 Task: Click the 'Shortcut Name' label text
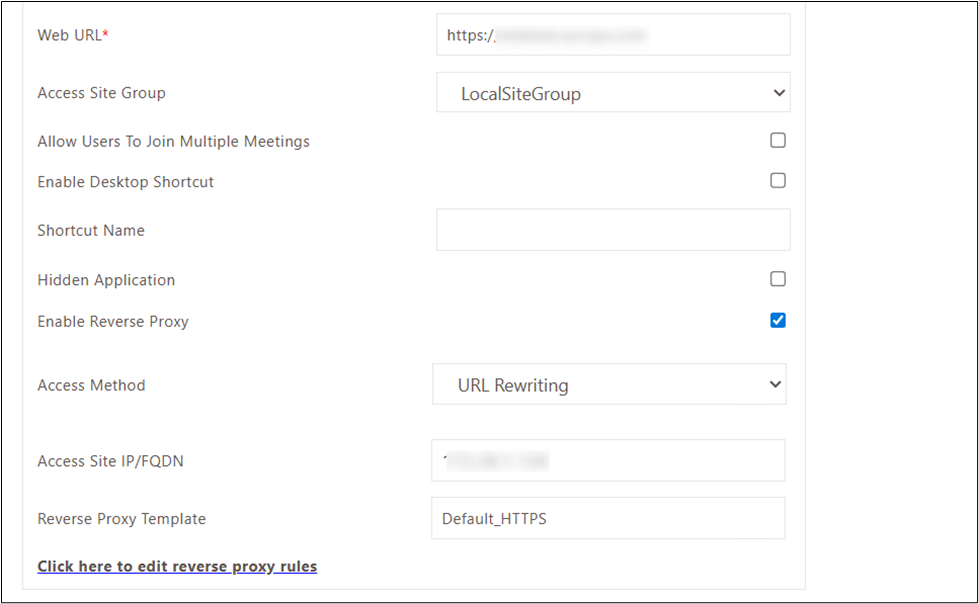pyautogui.click(x=91, y=230)
